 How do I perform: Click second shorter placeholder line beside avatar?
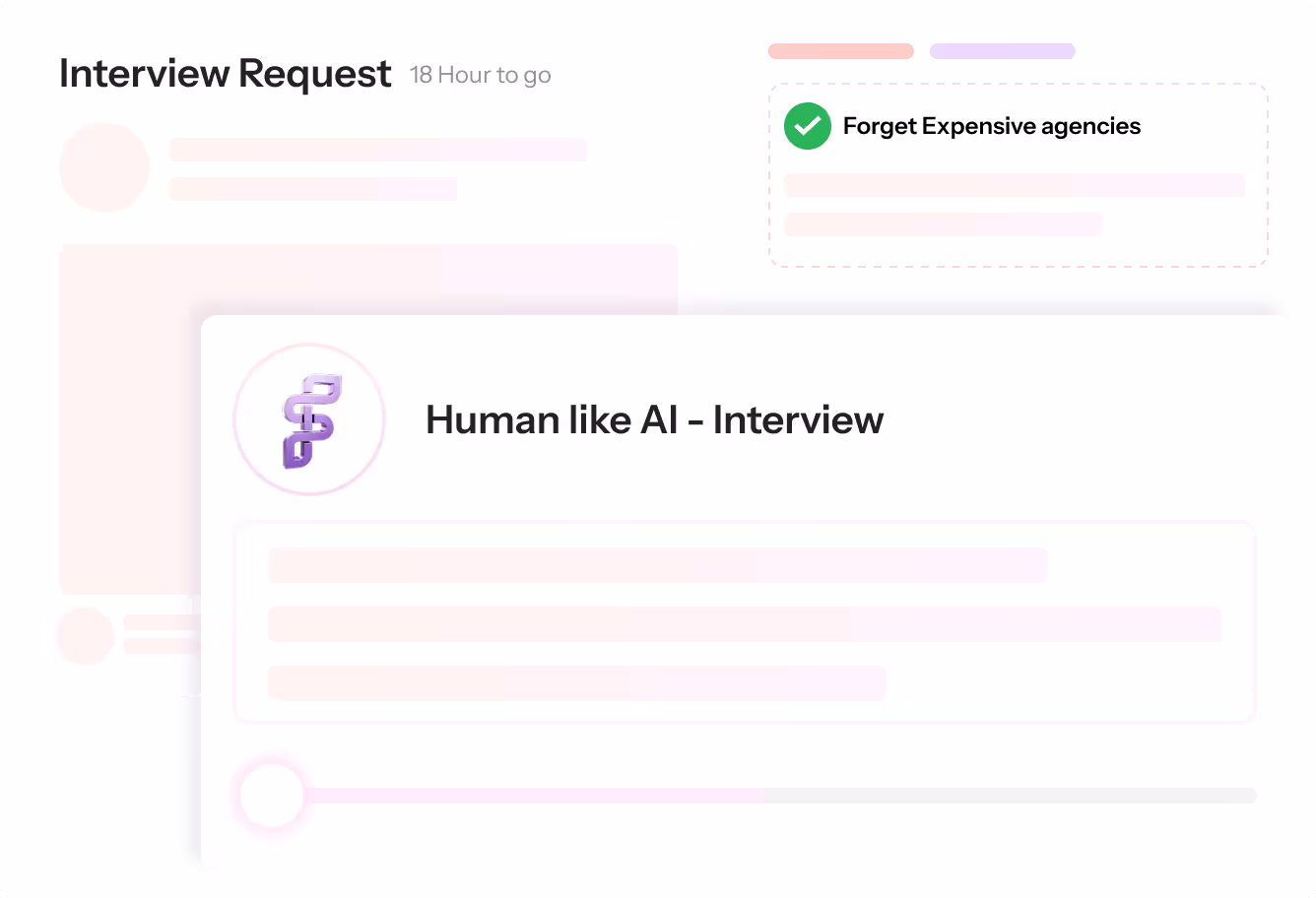pyautogui.click(x=313, y=189)
